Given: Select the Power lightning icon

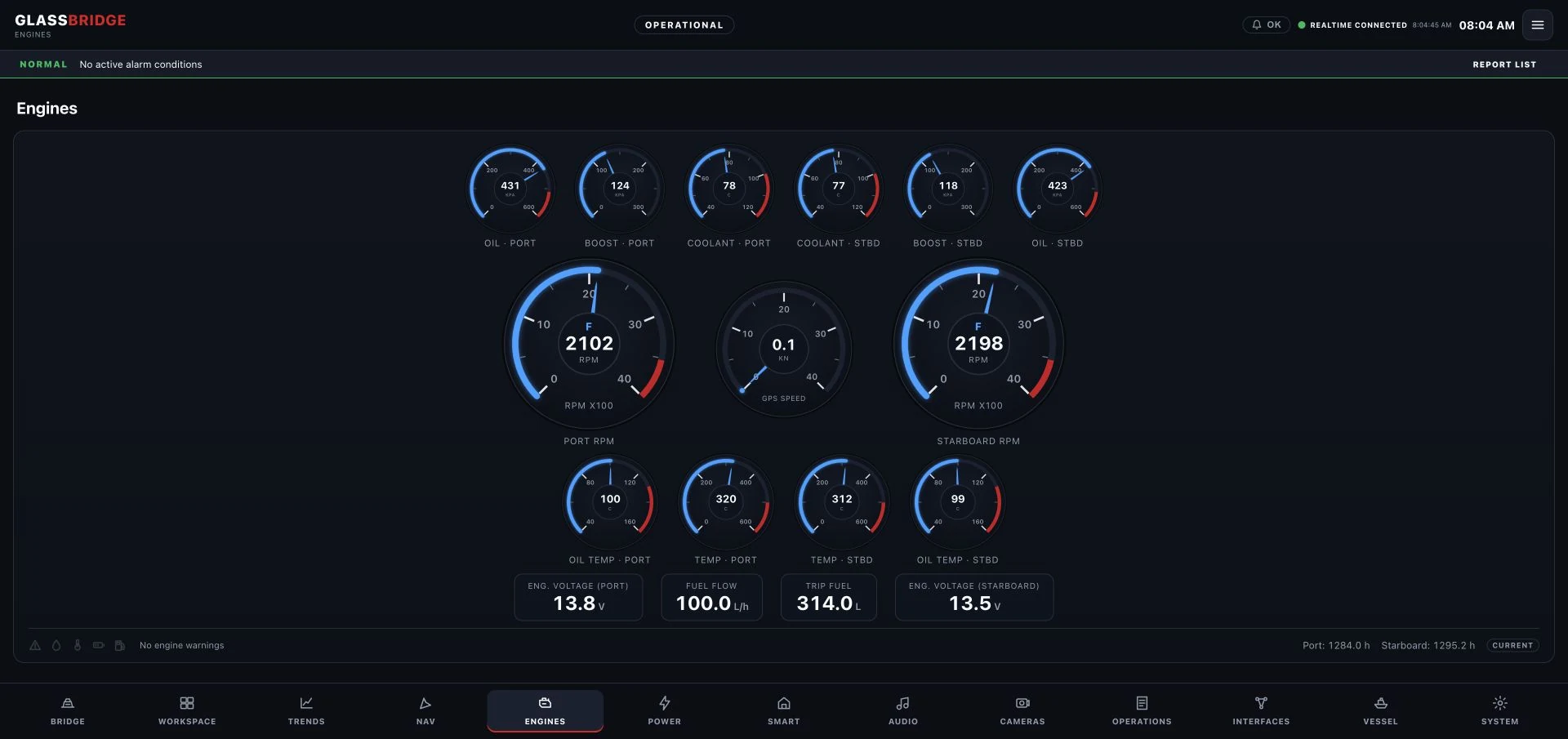Looking at the screenshot, I should 665,703.
